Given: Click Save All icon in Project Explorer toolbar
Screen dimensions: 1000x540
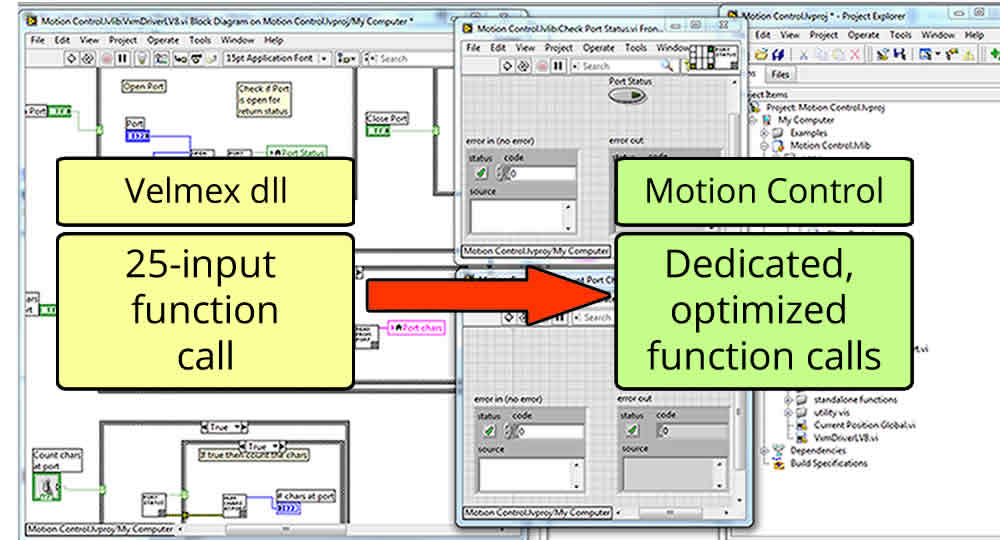Looking at the screenshot, I should point(778,55).
